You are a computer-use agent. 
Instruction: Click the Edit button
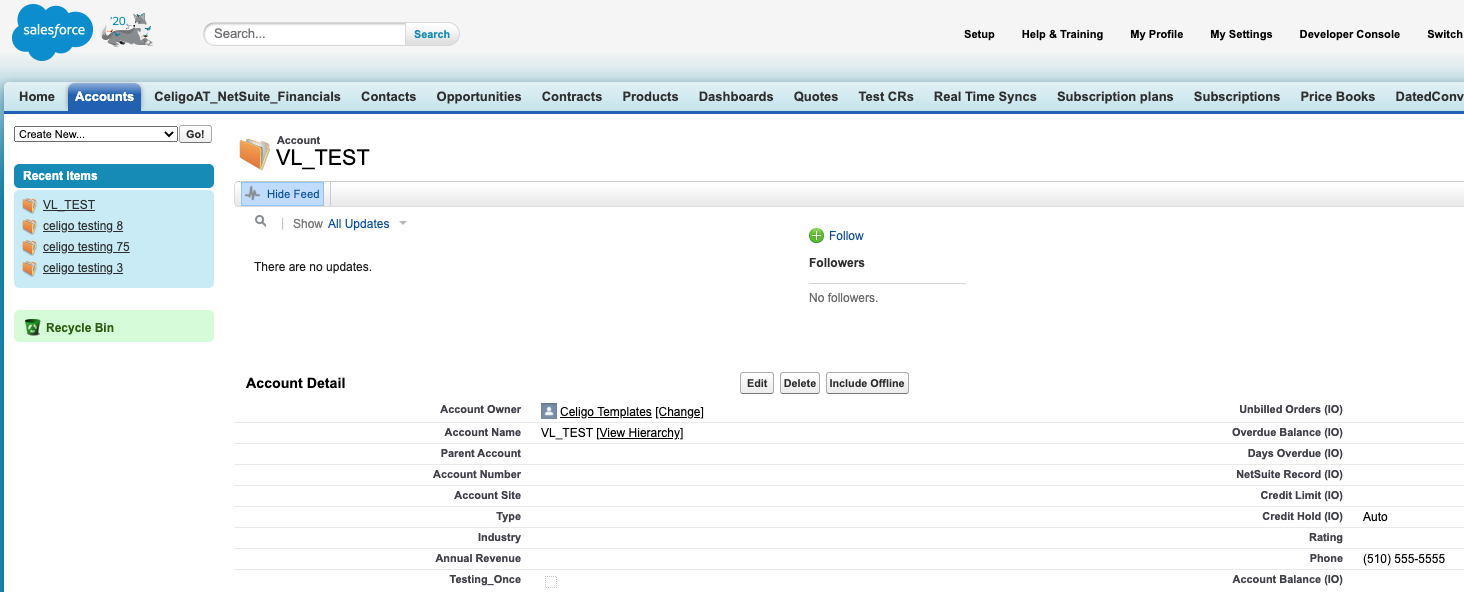pyautogui.click(x=757, y=383)
